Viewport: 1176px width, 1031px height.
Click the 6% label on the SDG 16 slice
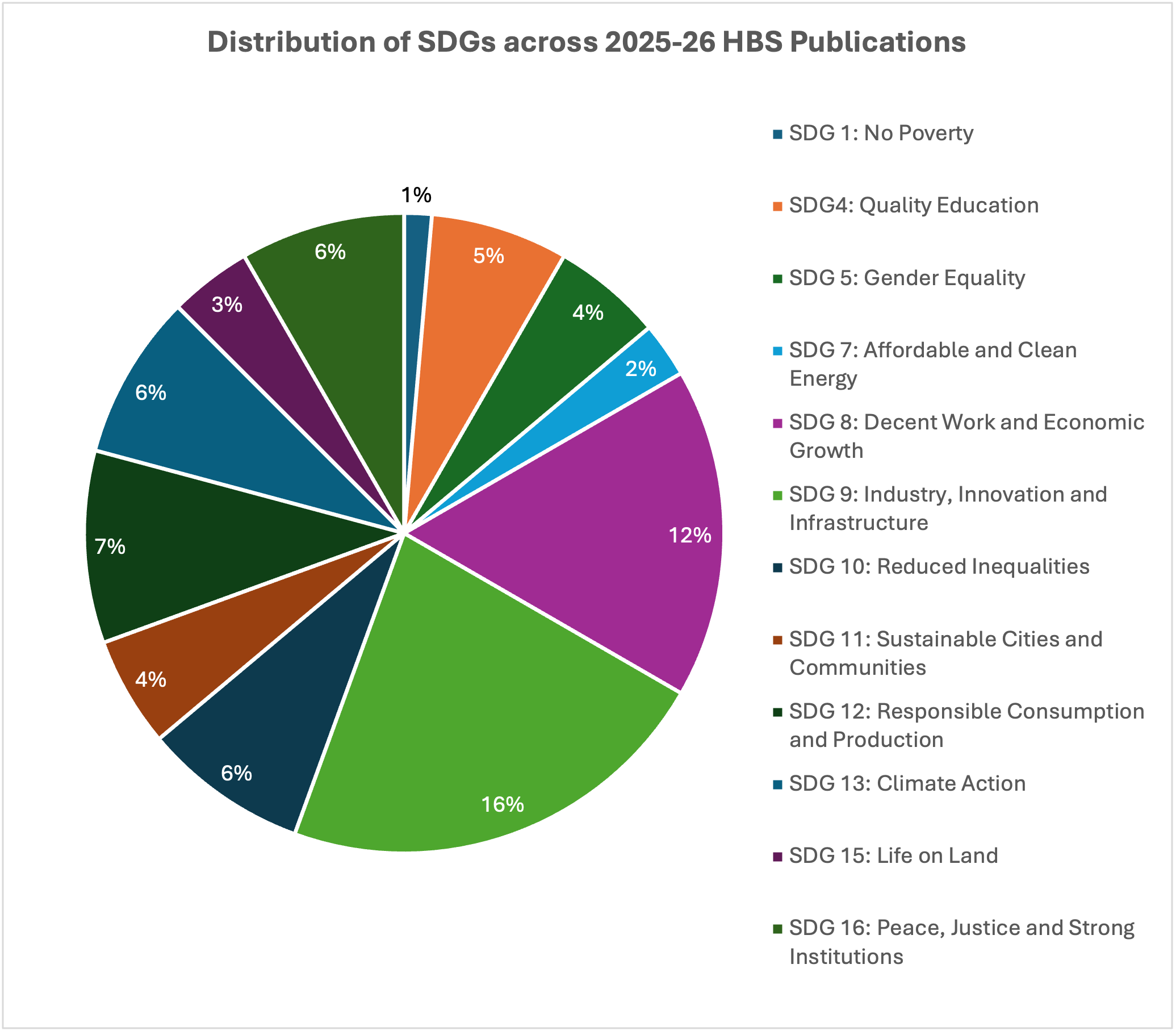click(x=330, y=253)
